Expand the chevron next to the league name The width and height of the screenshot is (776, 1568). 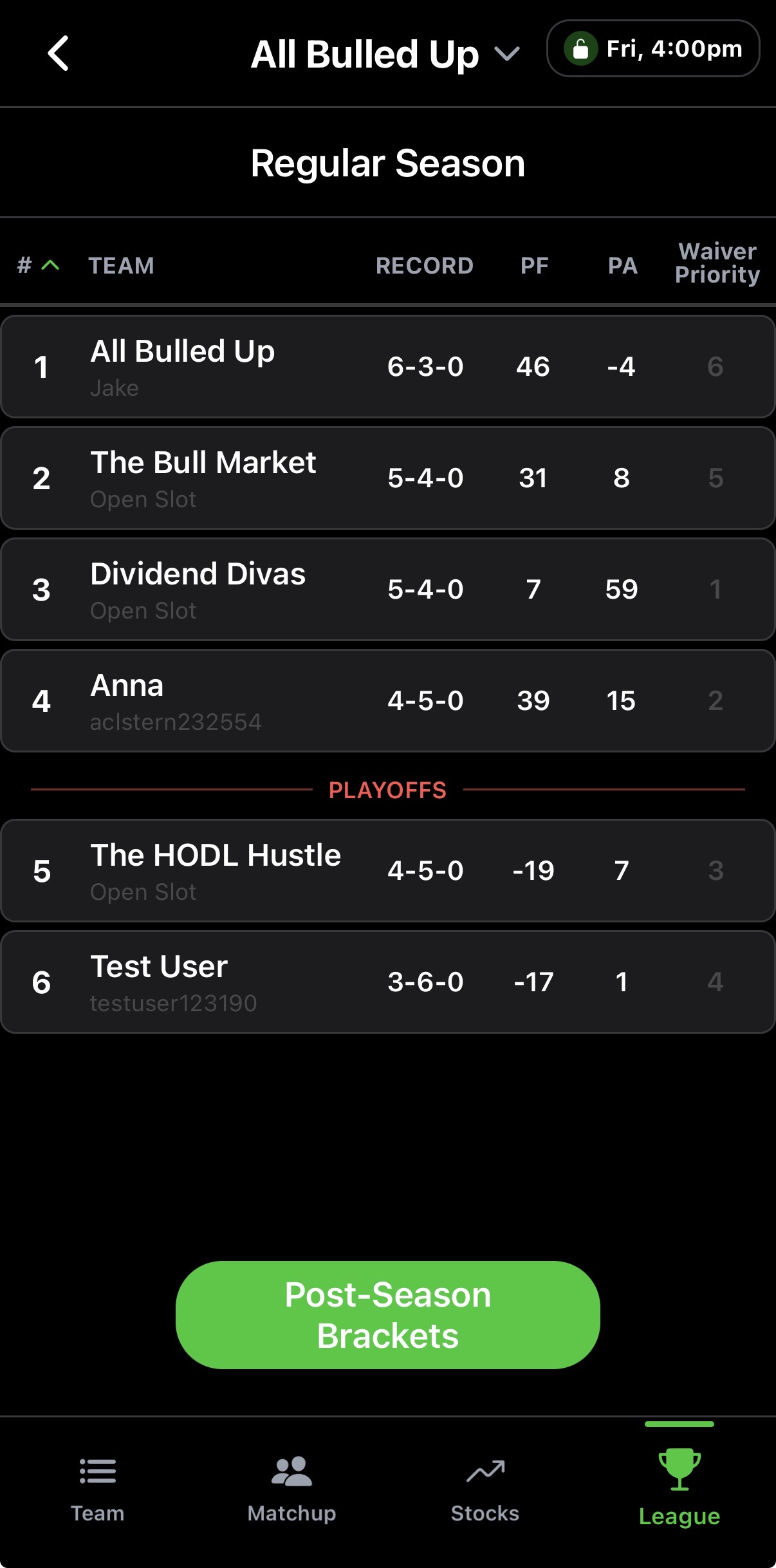click(x=508, y=54)
